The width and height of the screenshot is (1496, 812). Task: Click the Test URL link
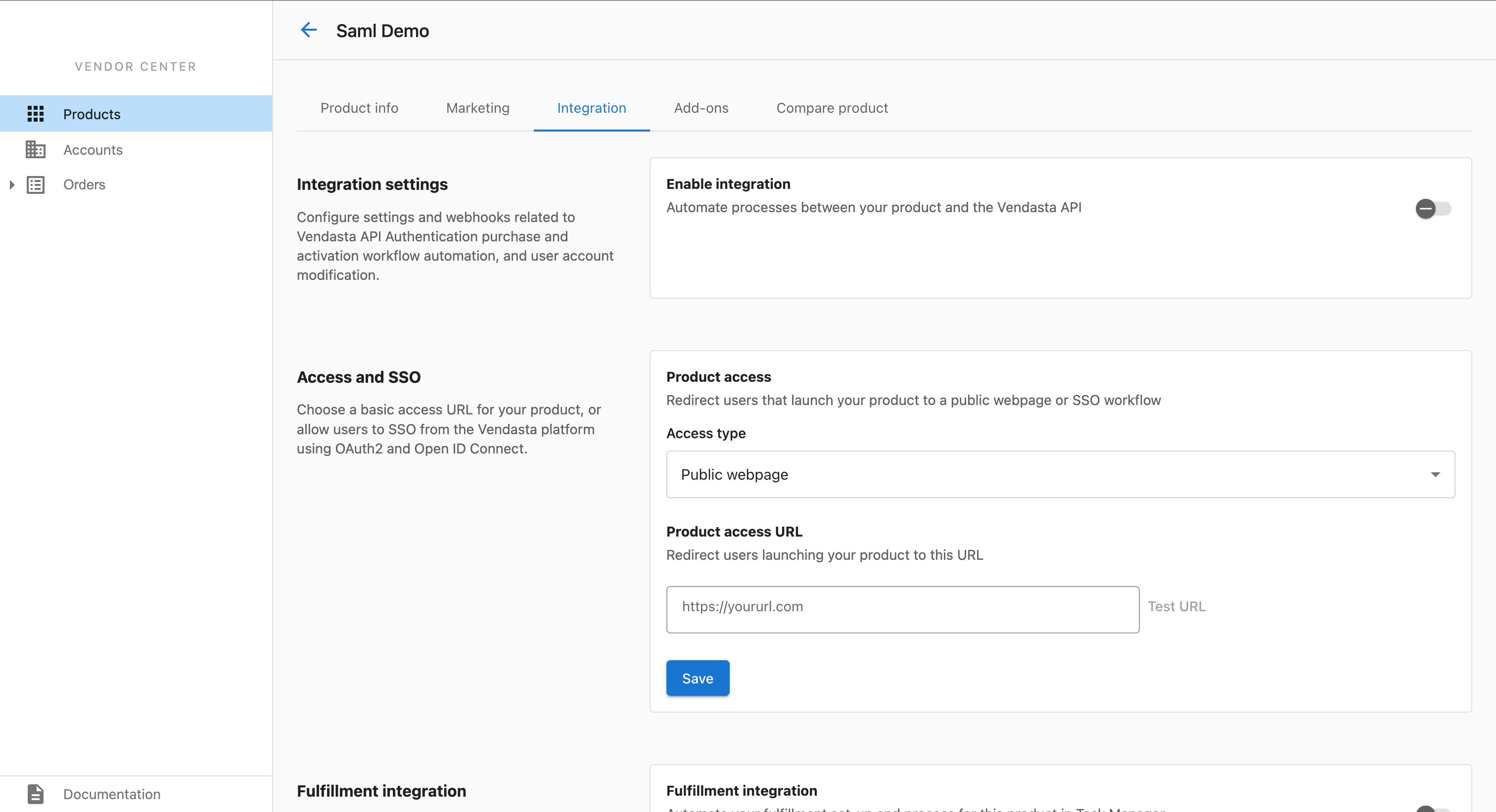1176,606
